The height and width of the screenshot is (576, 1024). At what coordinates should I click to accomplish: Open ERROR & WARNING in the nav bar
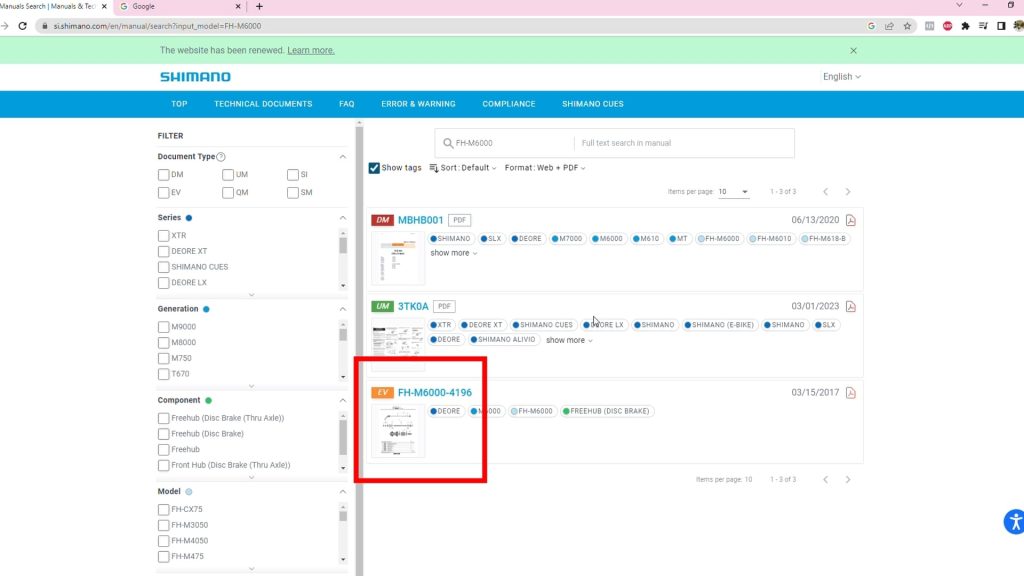[419, 104]
